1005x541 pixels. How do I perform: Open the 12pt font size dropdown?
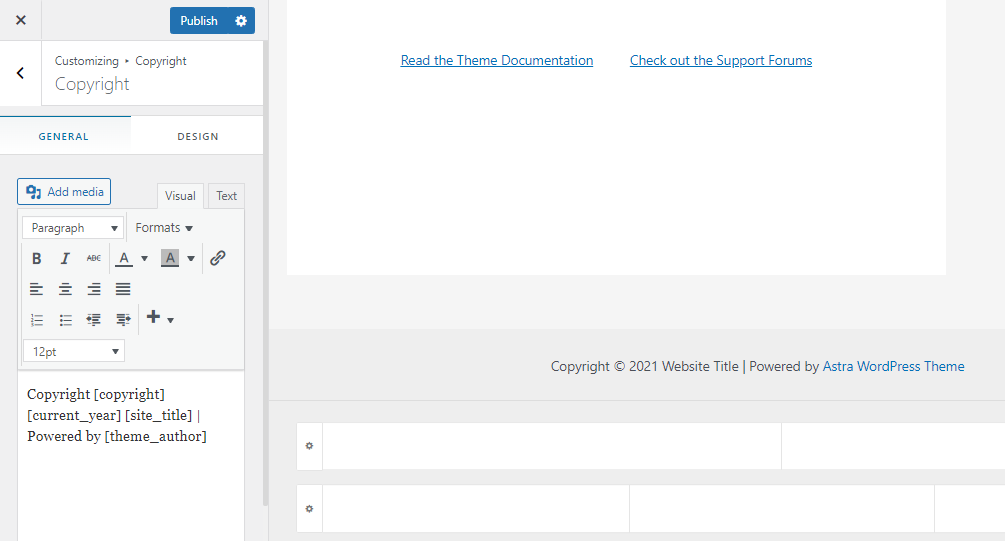pos(73,352)
